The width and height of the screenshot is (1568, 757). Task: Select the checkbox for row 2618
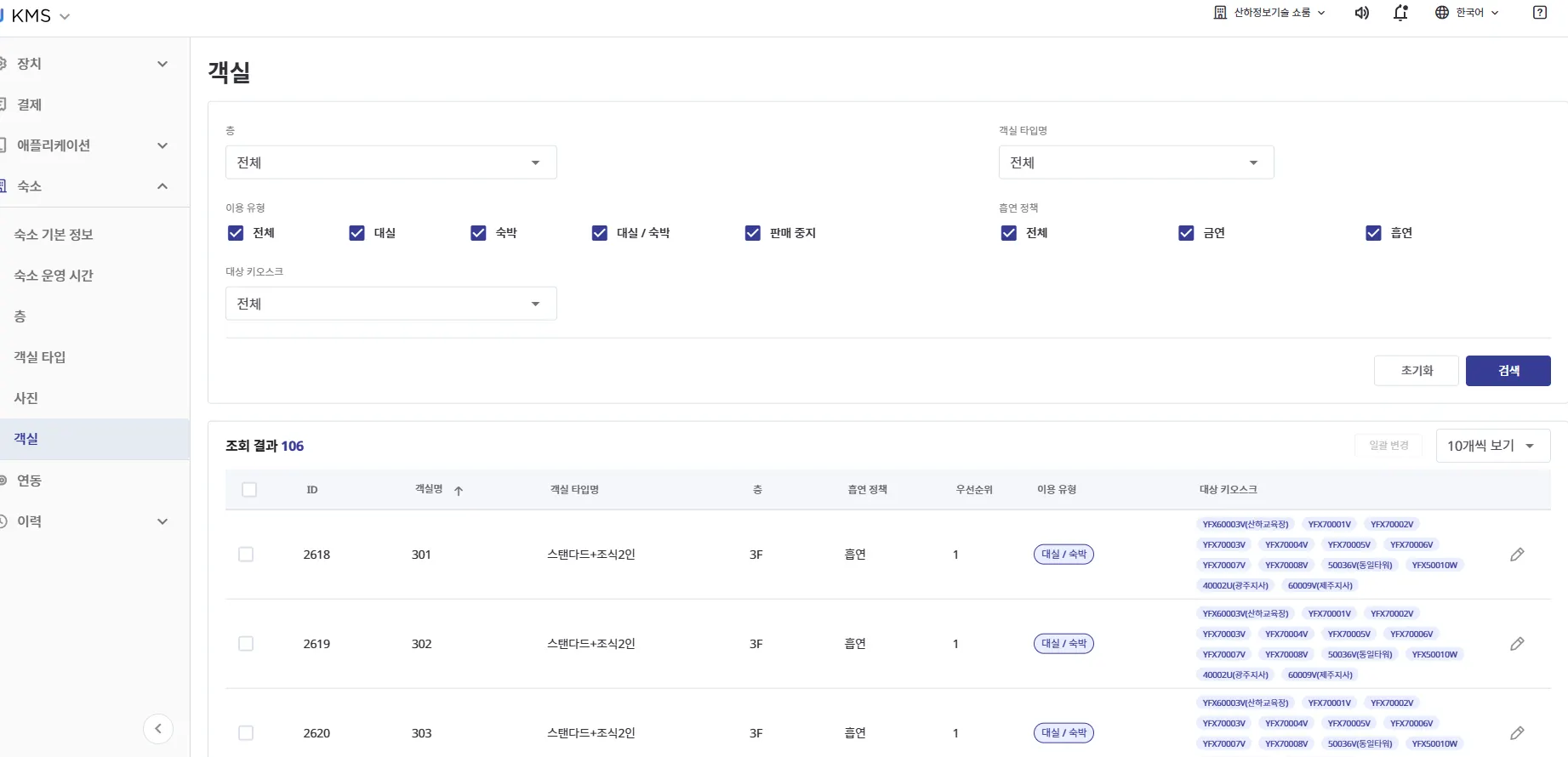click(x=246, y=555)
